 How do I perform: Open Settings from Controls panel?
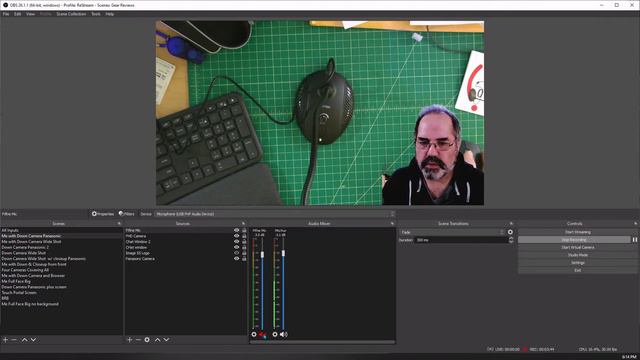[x=578, y=262]
